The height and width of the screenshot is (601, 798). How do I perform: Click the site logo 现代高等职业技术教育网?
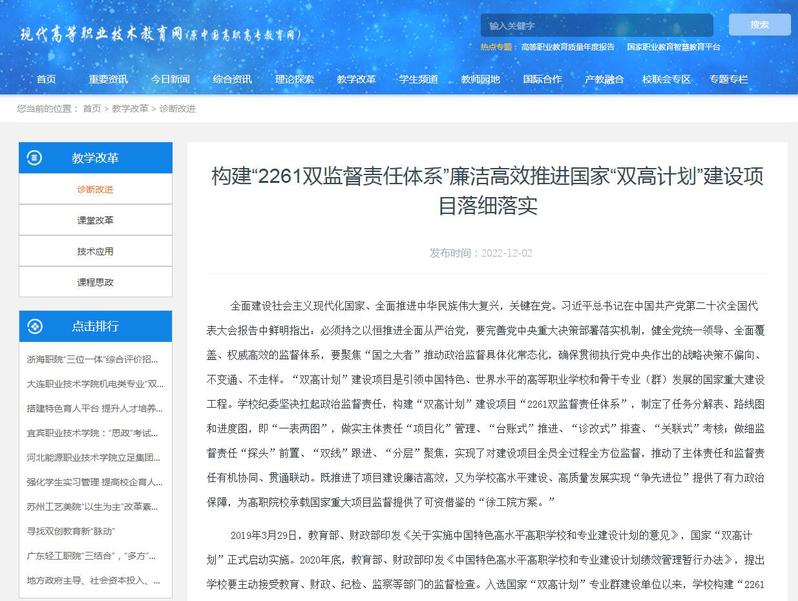pos(160,33)
